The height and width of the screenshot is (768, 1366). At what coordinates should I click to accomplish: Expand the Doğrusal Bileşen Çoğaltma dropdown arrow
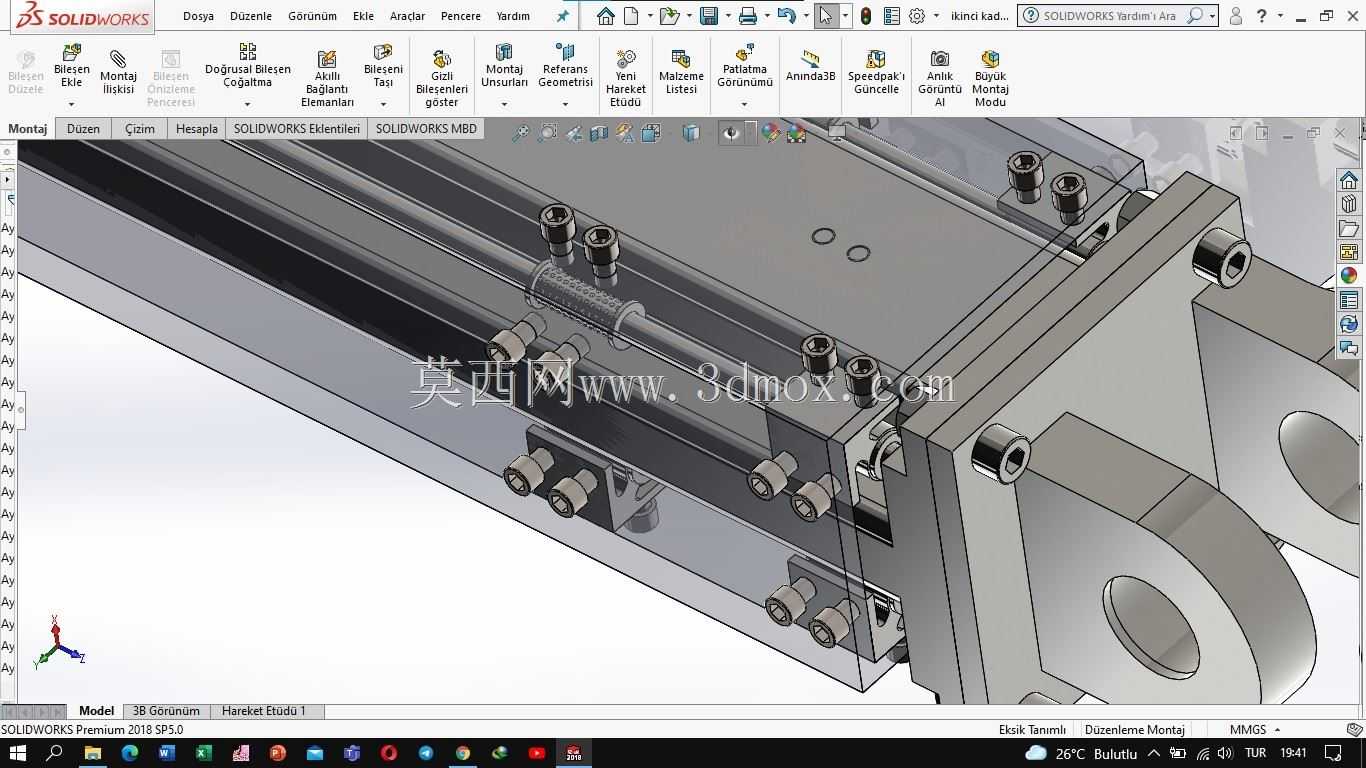click(247, 104)
